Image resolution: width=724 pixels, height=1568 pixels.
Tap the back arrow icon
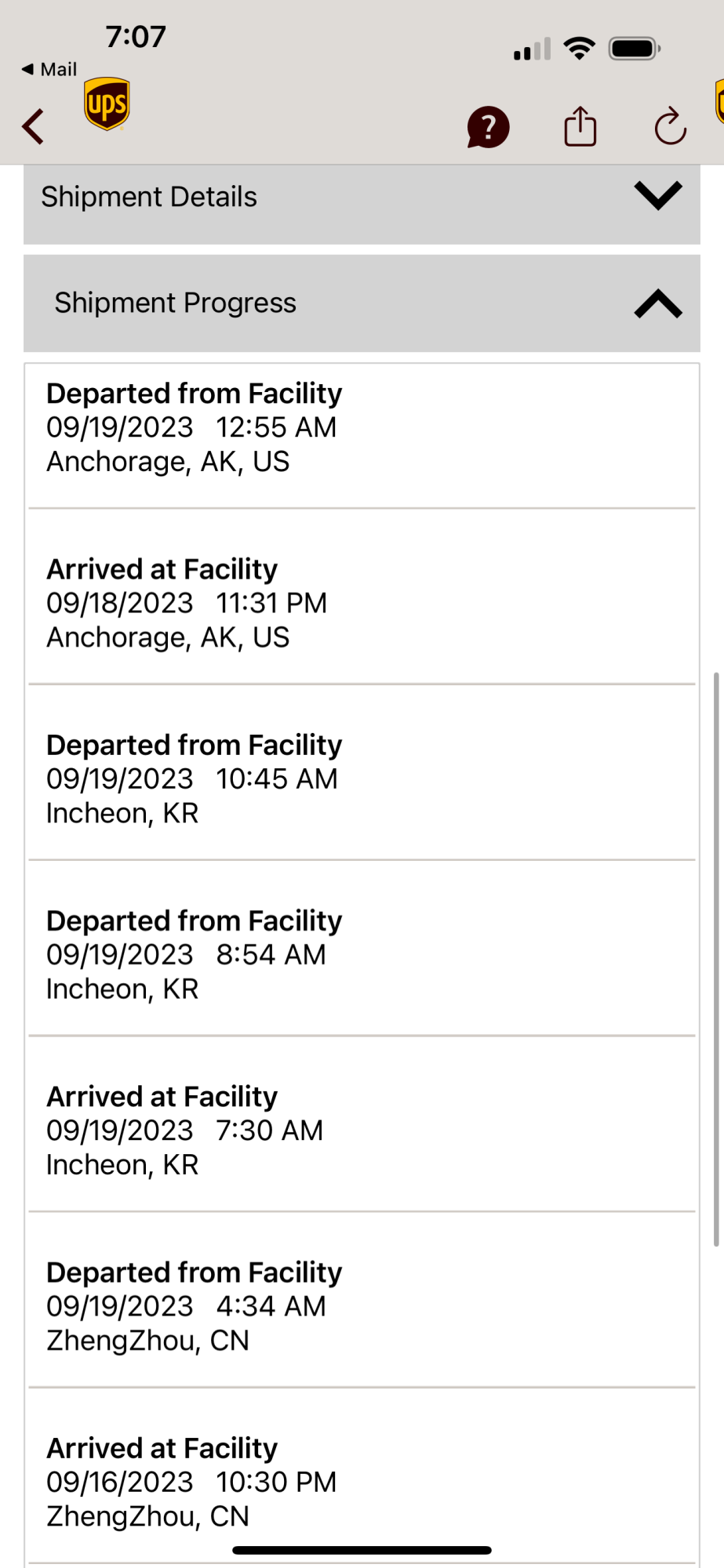pos(33,126)
